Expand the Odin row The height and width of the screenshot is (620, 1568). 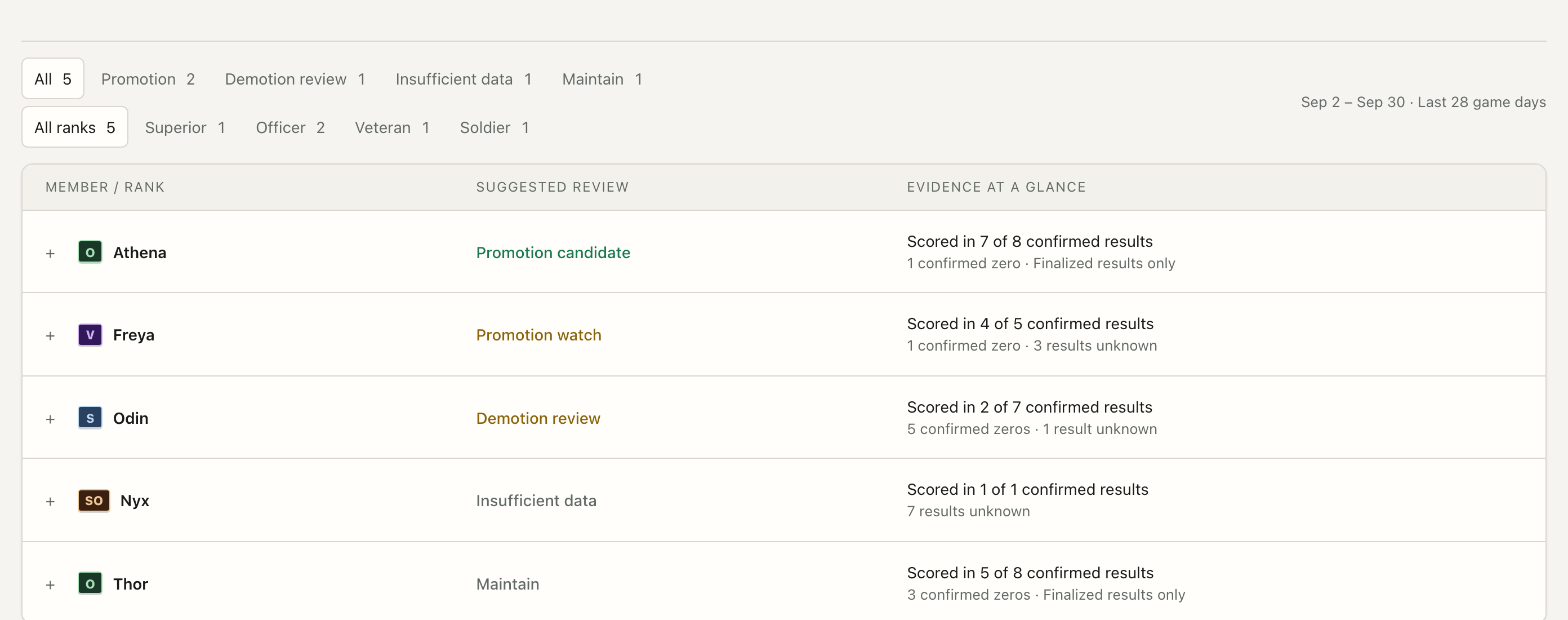51,419
